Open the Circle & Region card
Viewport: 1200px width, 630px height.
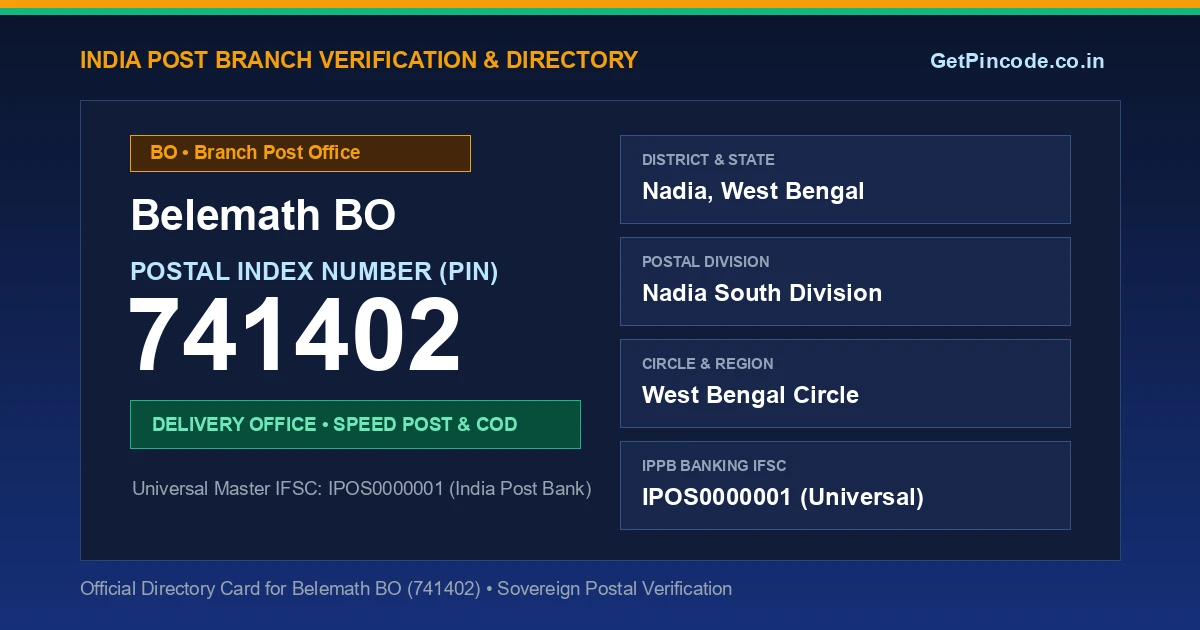pos(845,383)
